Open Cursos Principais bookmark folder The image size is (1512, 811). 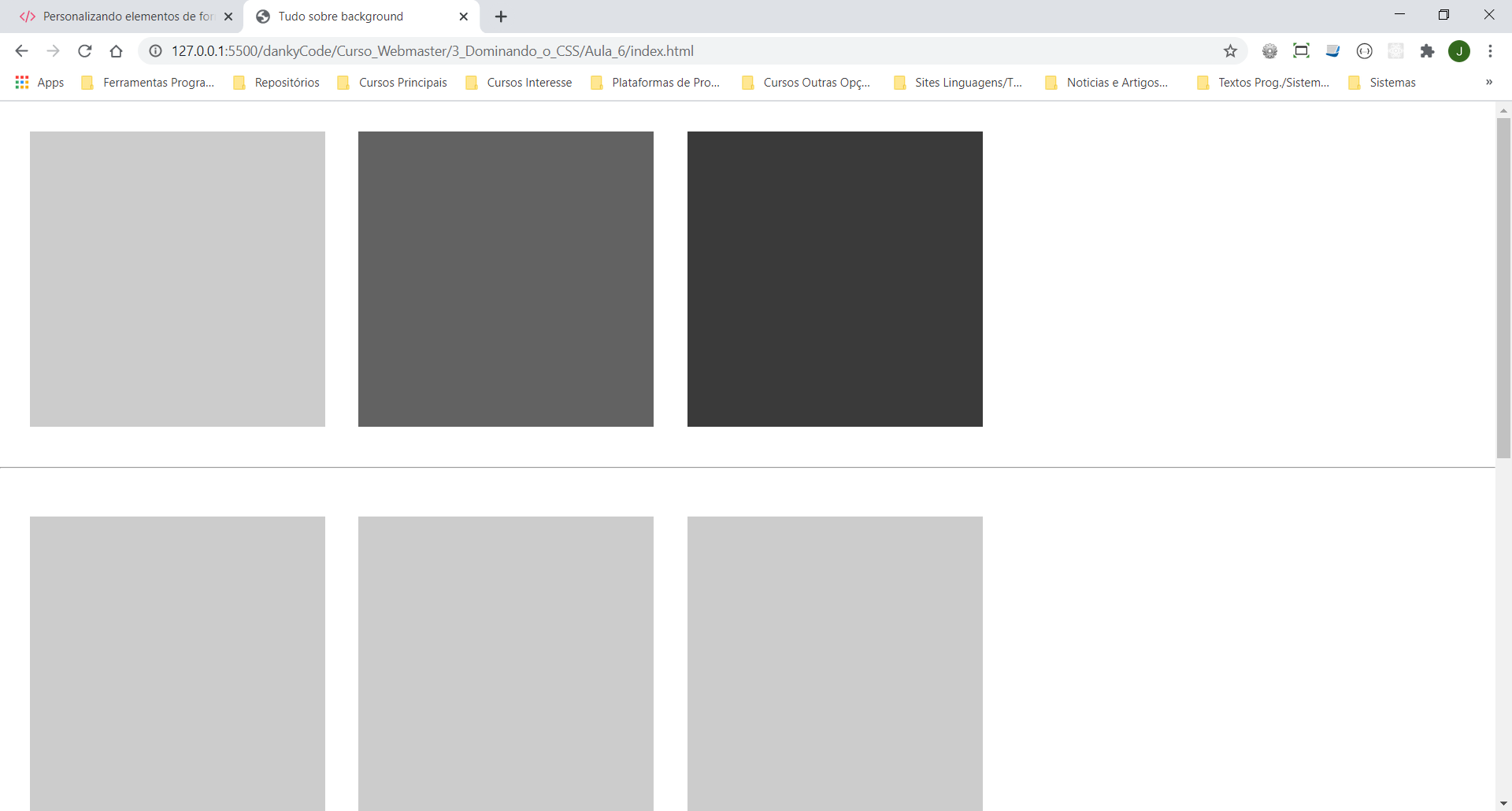[392, 83]
